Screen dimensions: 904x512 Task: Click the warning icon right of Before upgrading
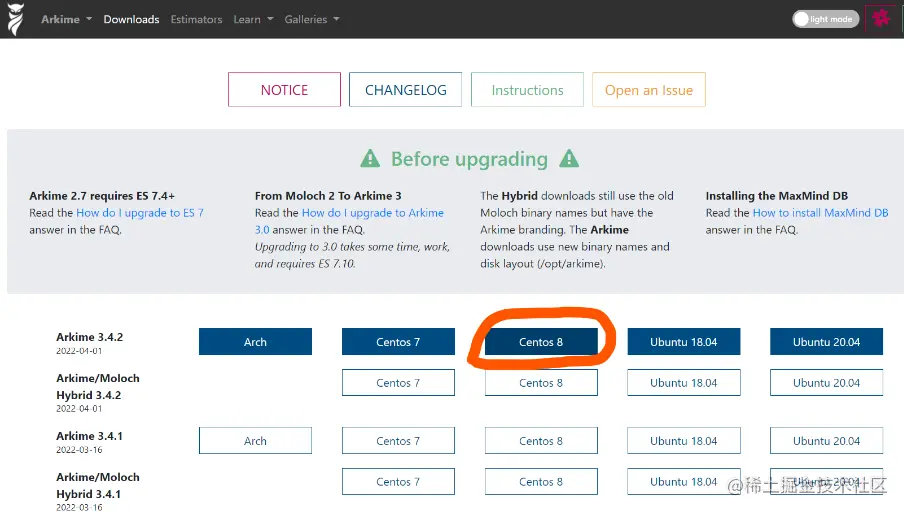point(569,159)
